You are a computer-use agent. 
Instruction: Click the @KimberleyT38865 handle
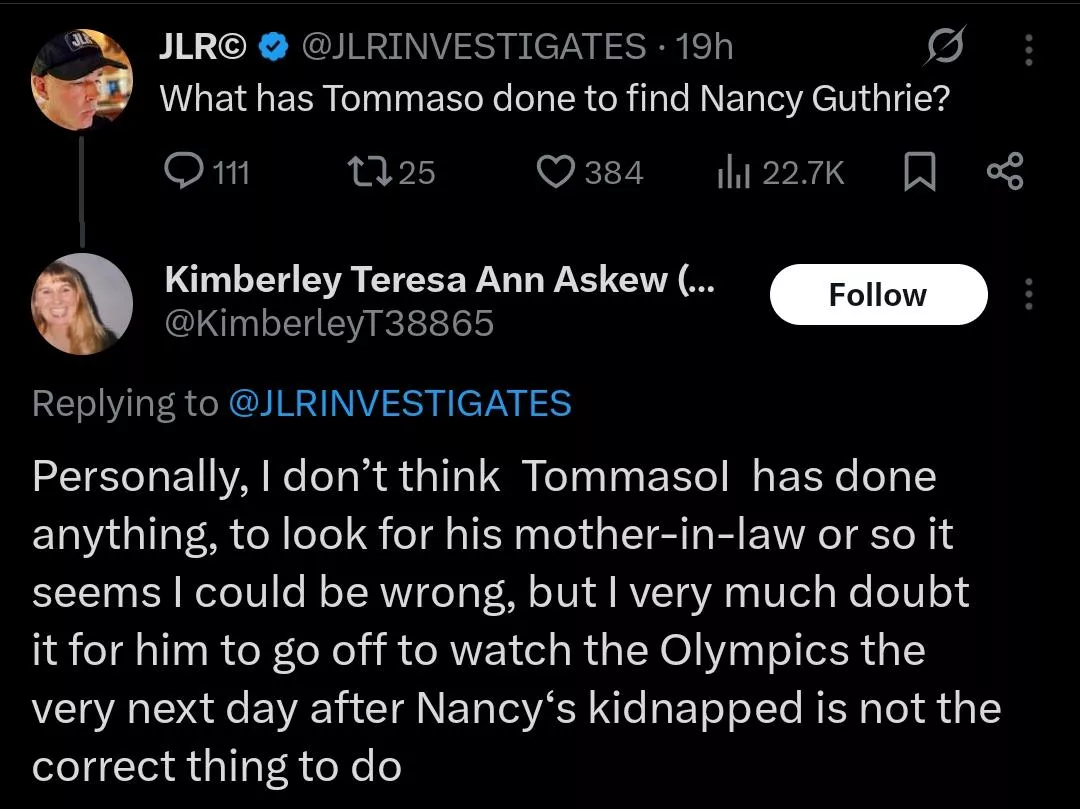click(328, 323)
